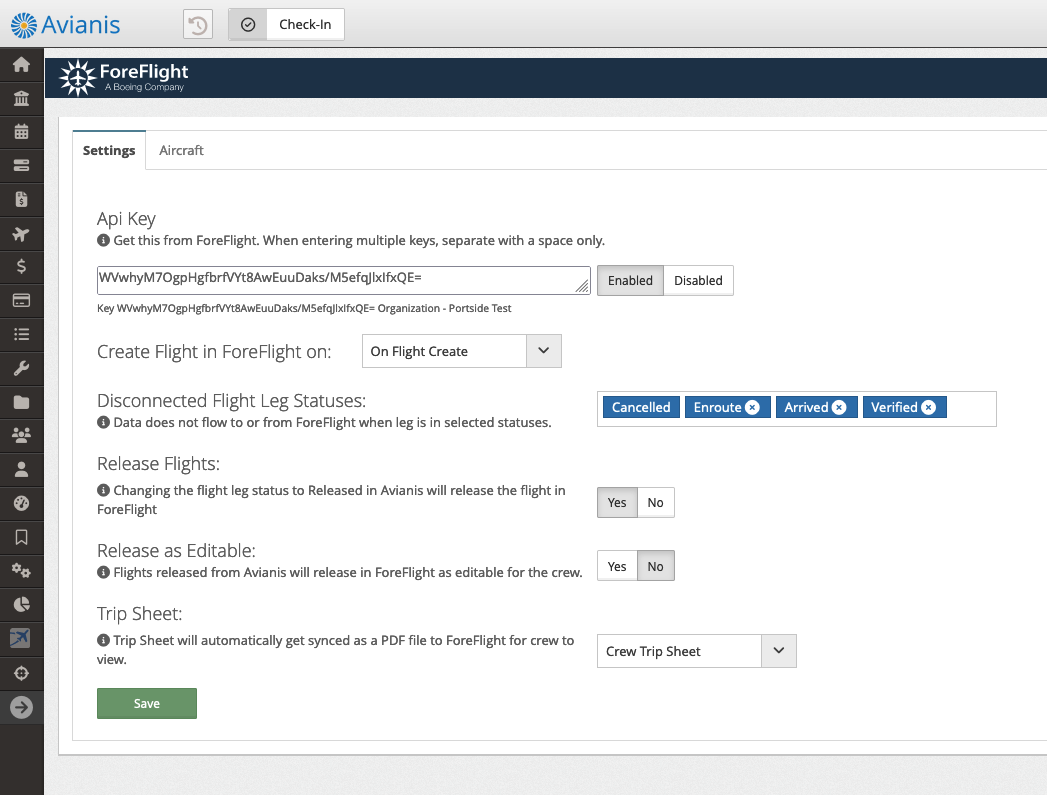Switch to the Aircraft tab
The height and width of the screenshot is (795, 1047).
tap(181, 150)
